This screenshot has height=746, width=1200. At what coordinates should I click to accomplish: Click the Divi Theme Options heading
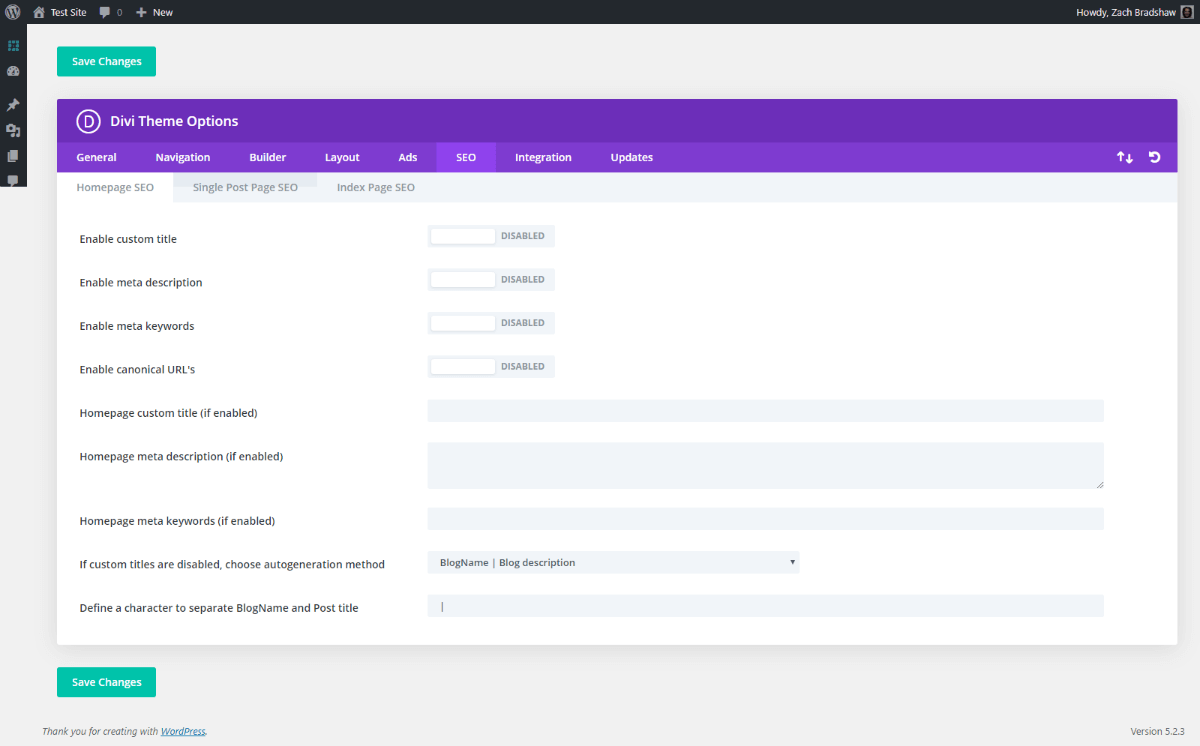174,121
